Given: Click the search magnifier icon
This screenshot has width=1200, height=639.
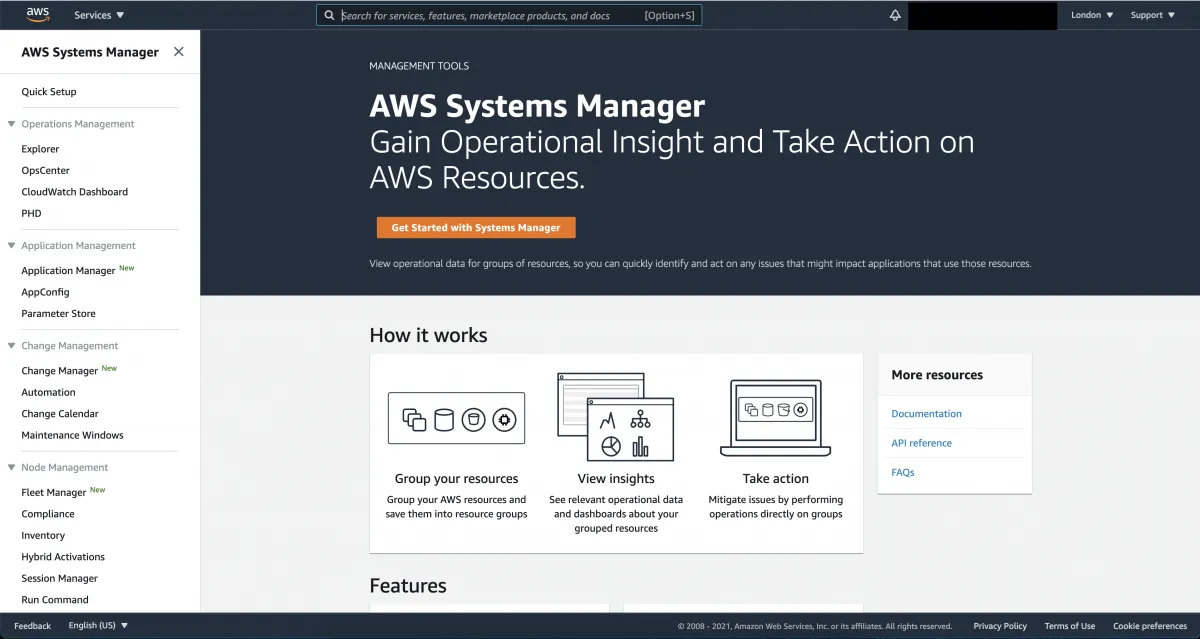Looking at the screenshot, I should 329,15.
